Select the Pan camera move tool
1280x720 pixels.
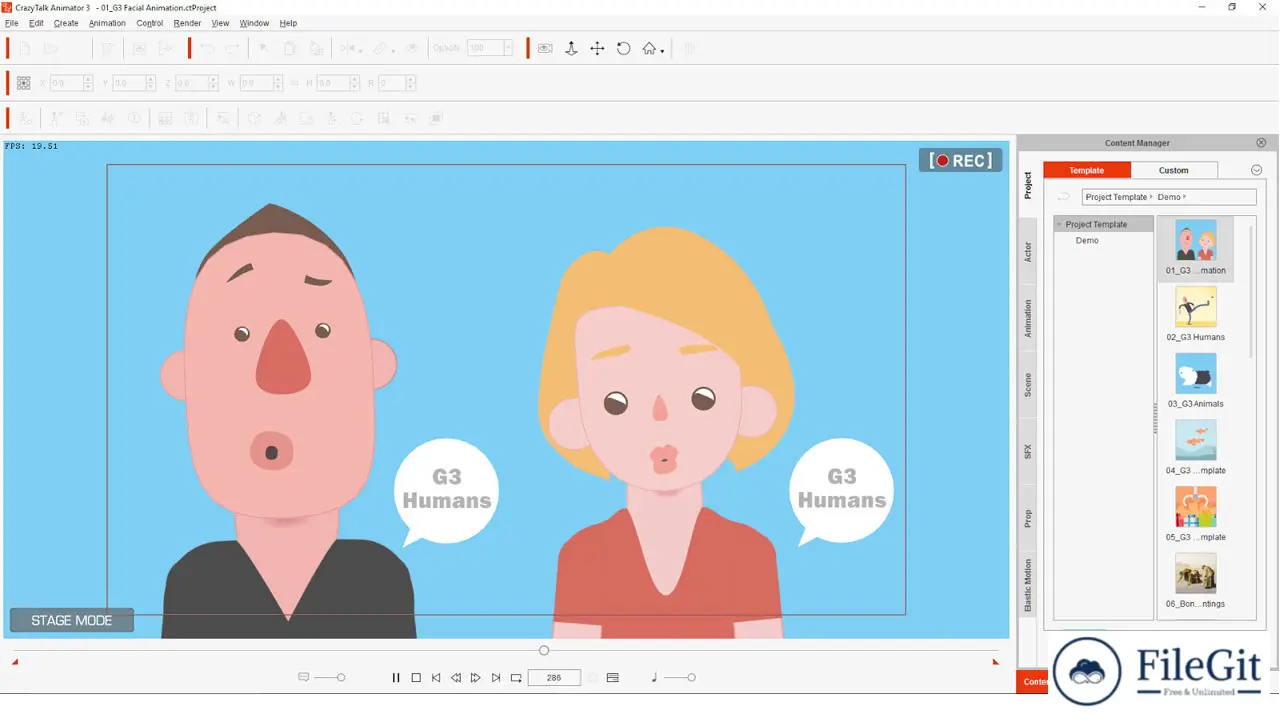pos(597,48)
